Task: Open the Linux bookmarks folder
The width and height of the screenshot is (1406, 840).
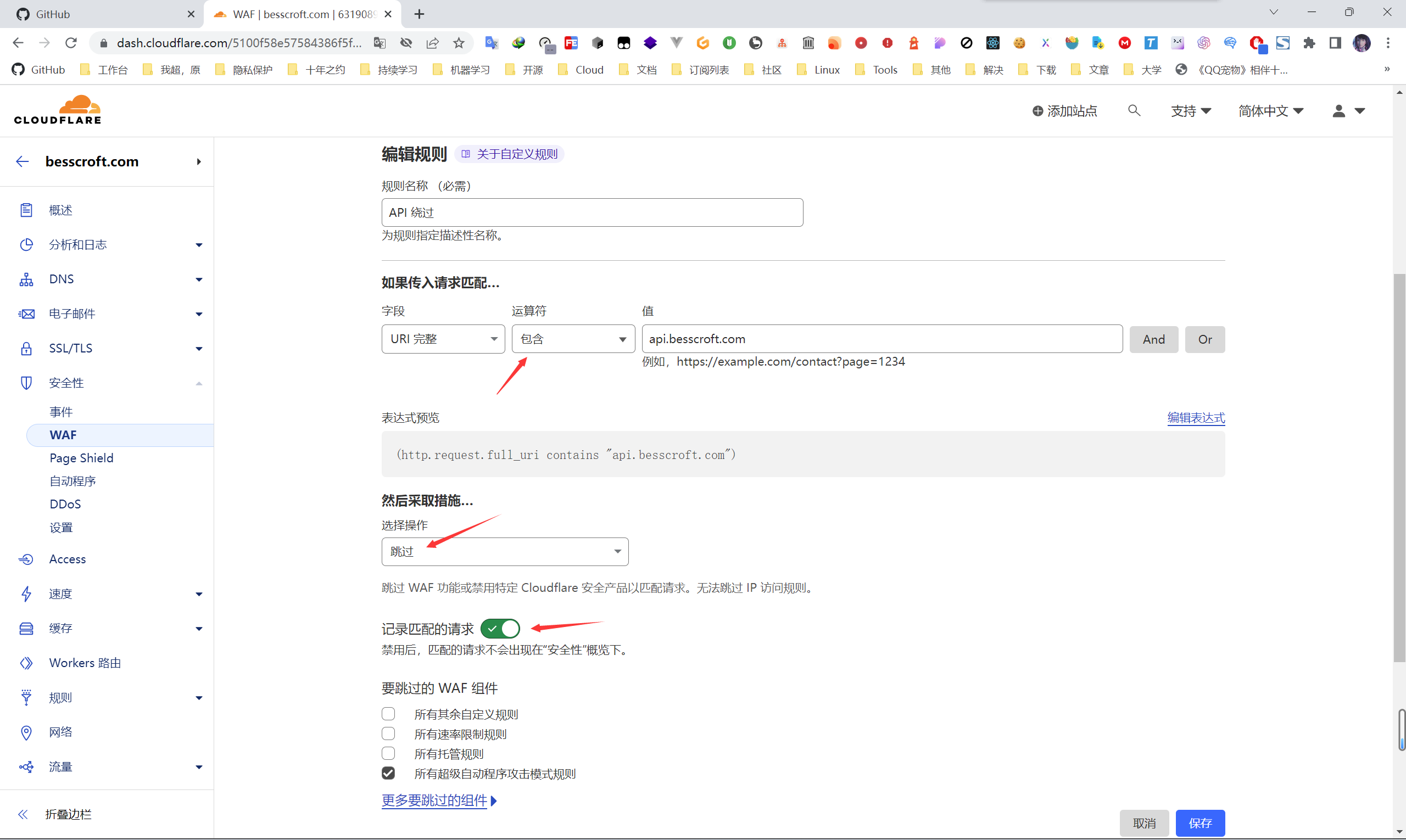Action: click(x=819, y=70)
